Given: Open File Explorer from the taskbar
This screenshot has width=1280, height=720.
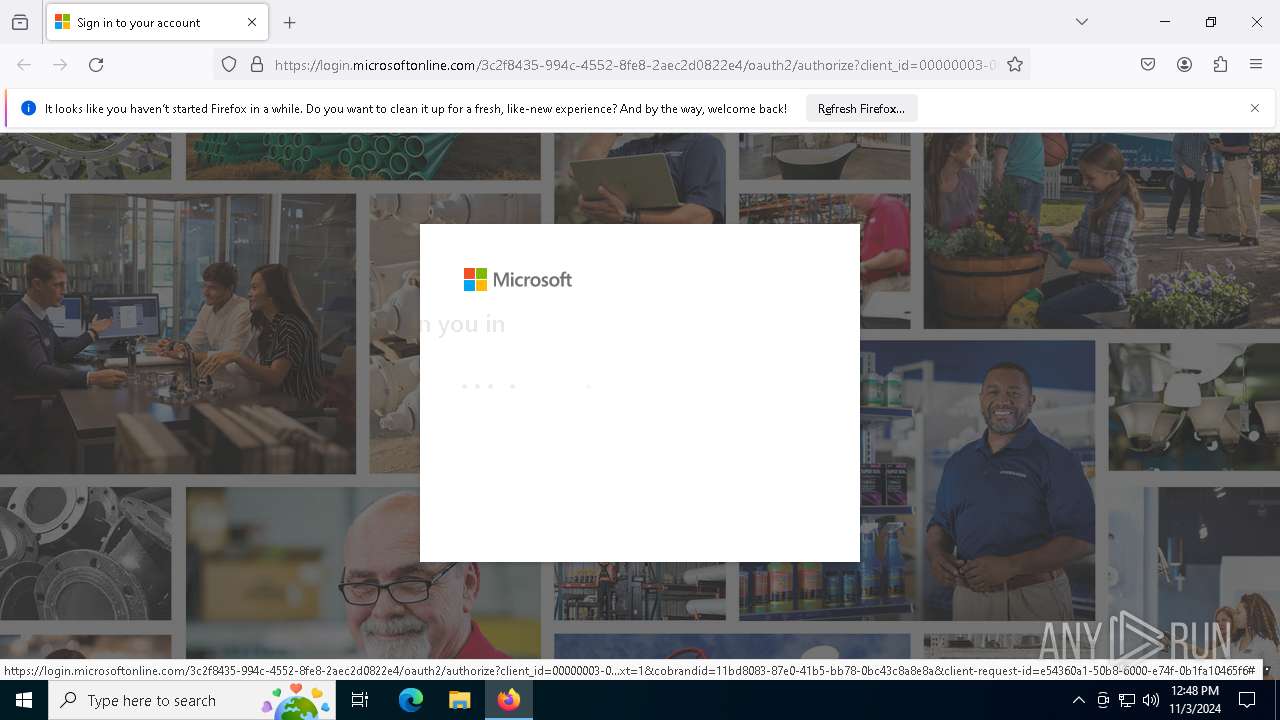Looking at the screenshot, I should coord(459,700).
